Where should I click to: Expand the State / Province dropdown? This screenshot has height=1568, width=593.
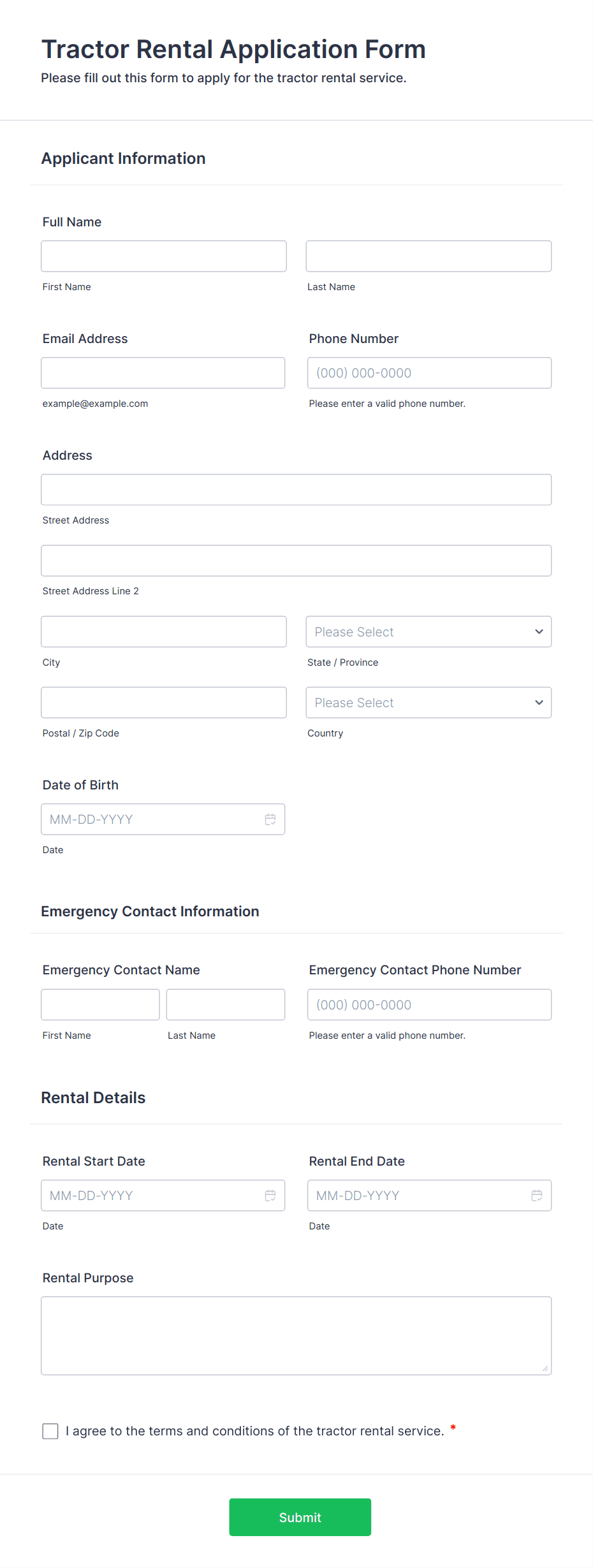point(428,632)
